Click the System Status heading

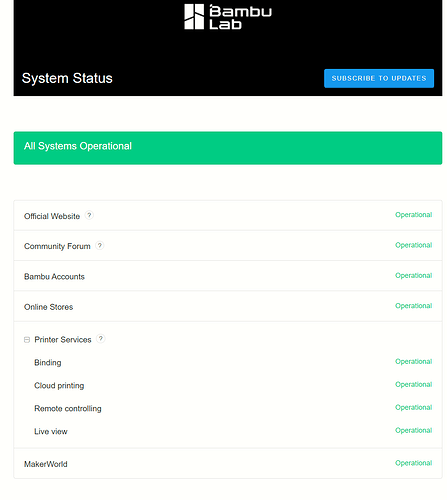[67, 78]
